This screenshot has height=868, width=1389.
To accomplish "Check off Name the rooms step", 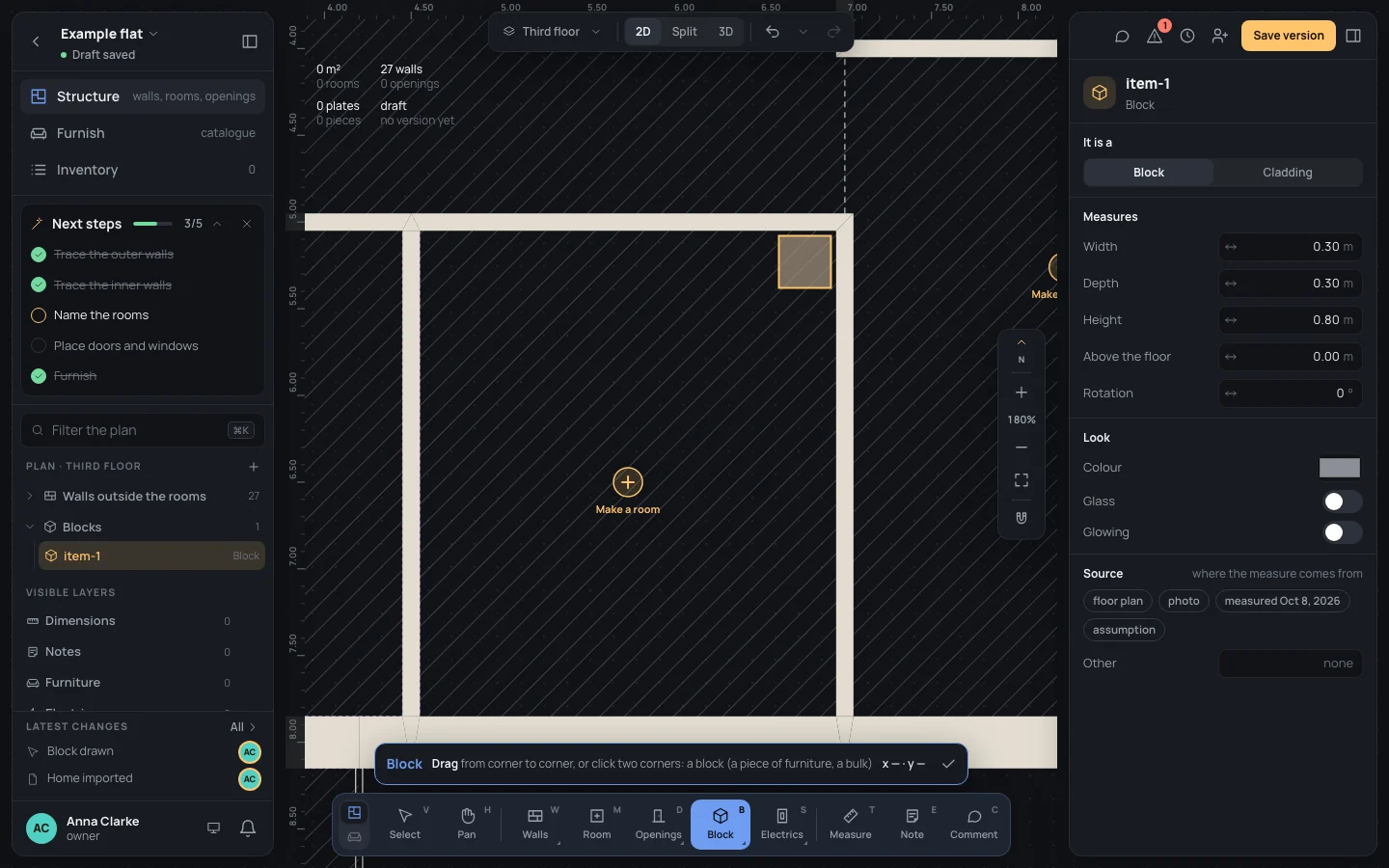I will coord(39,315).
